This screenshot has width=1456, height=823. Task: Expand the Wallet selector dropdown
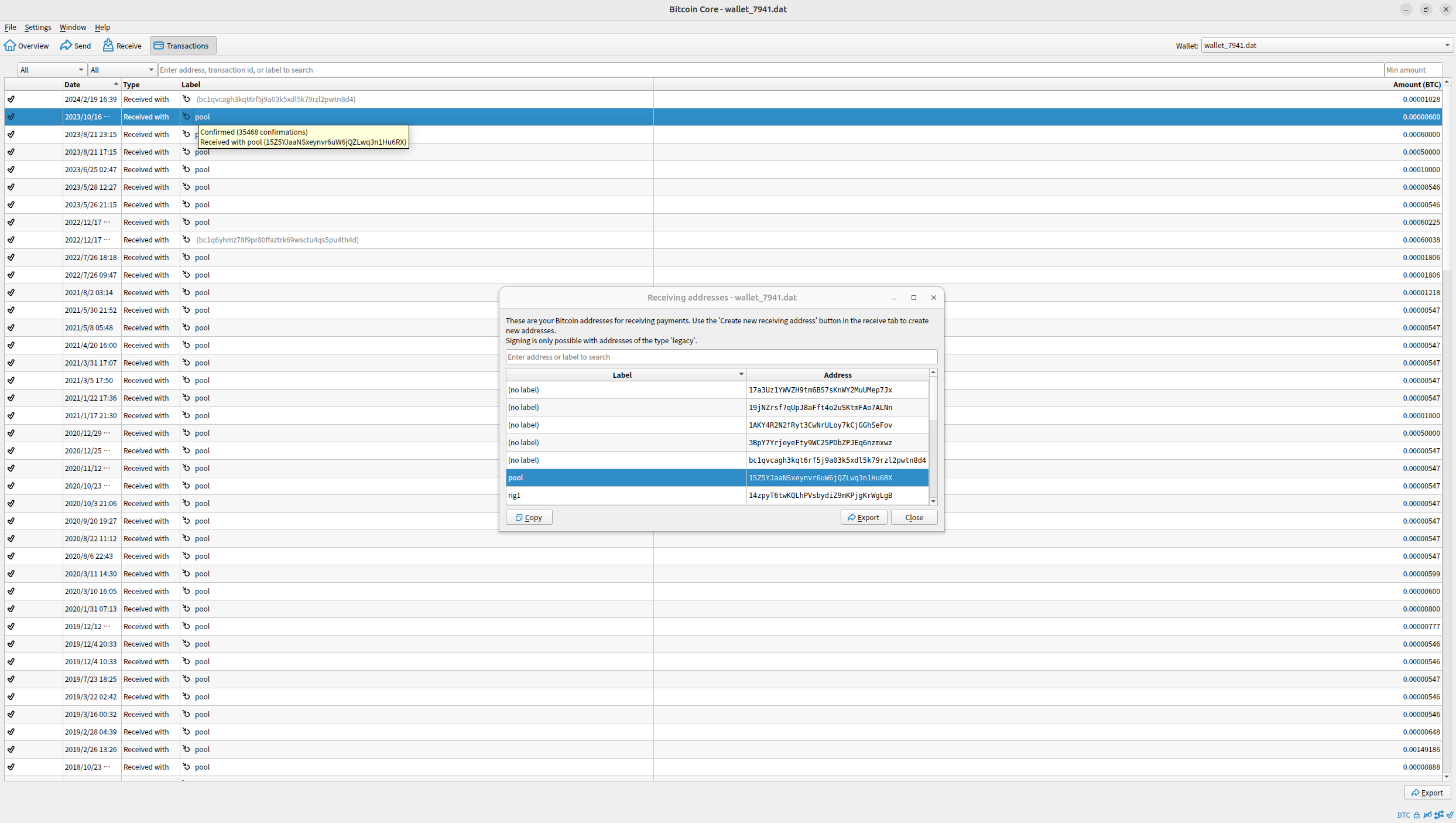(x=1327, y=45)
